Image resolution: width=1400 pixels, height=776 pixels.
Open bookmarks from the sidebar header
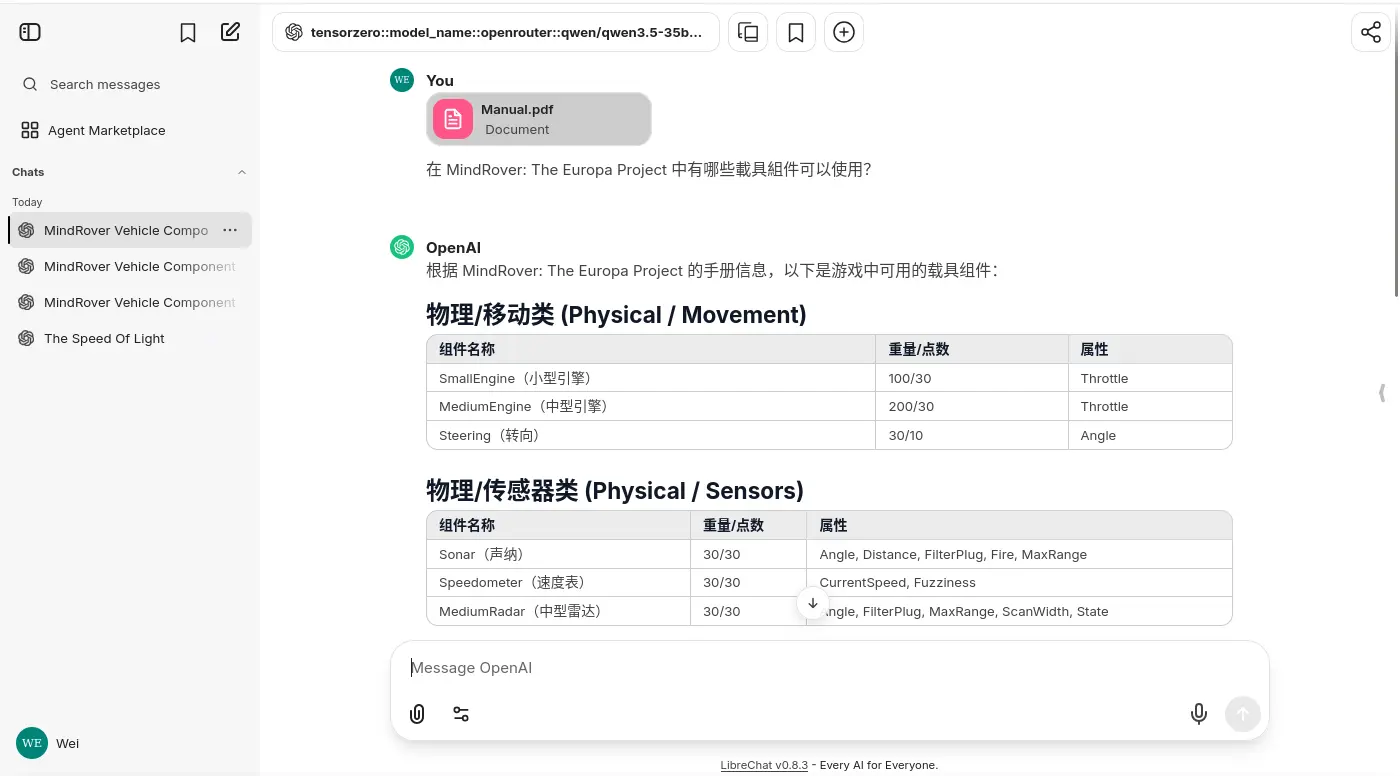[188, 32]
